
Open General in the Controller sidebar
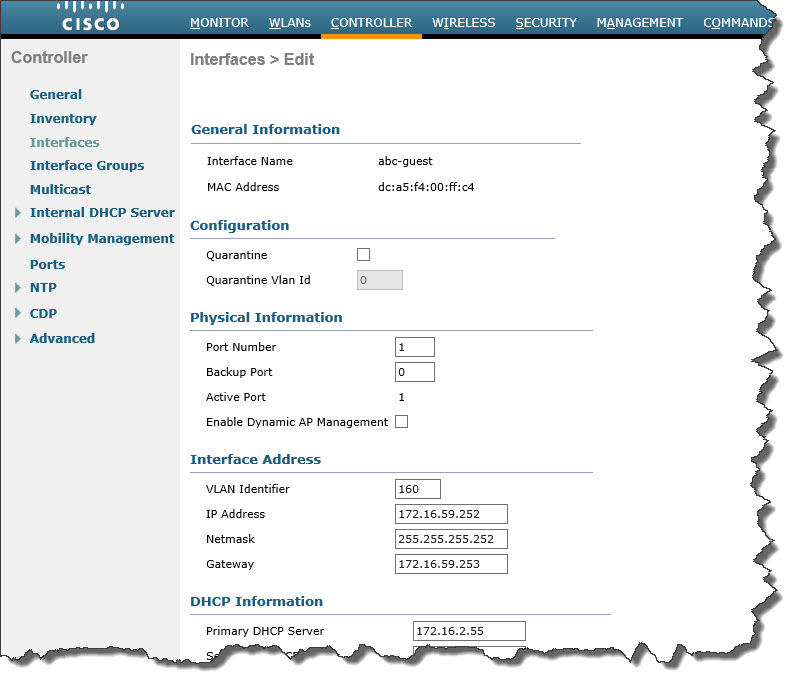click(x=55, y=95)
